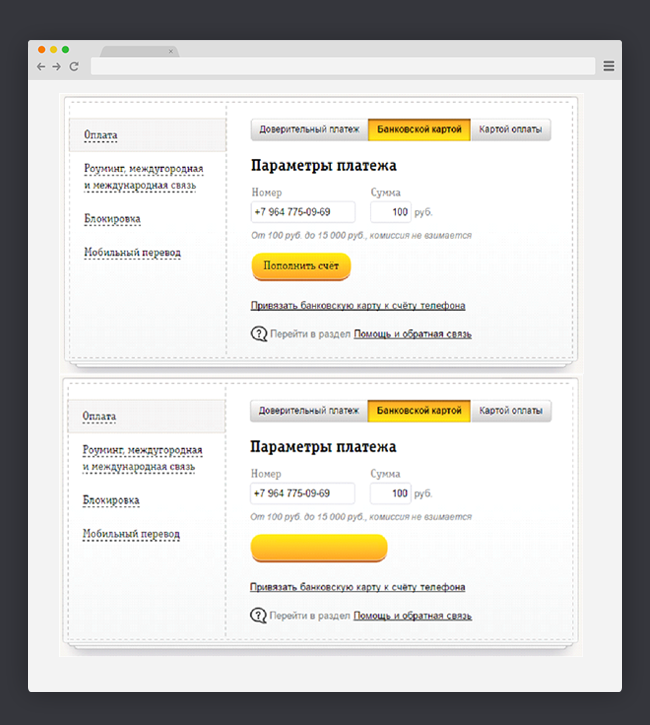This screenshot has height=725, width=650.
Task: Click the blank yellow button in bottom panel
Action: point(319,548)
